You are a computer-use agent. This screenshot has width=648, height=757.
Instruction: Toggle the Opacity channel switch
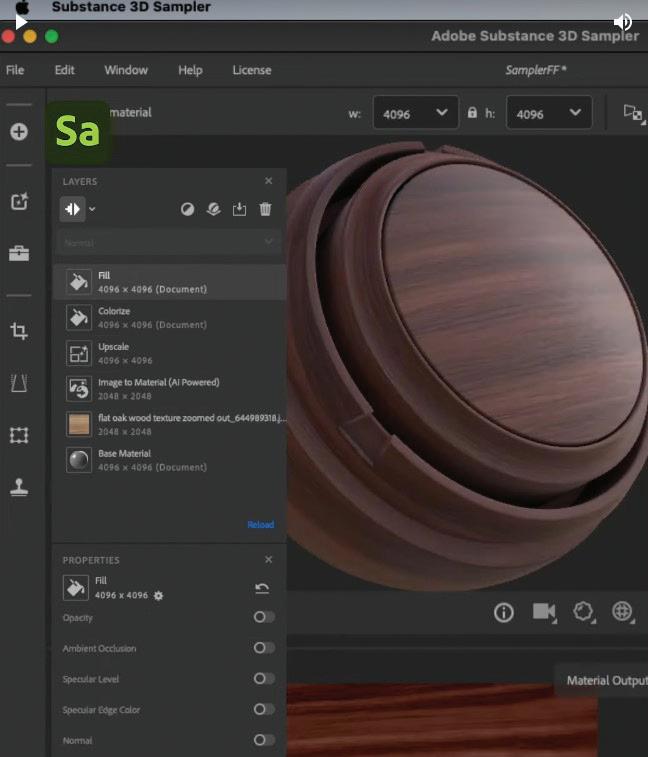[x=264, y=617]
